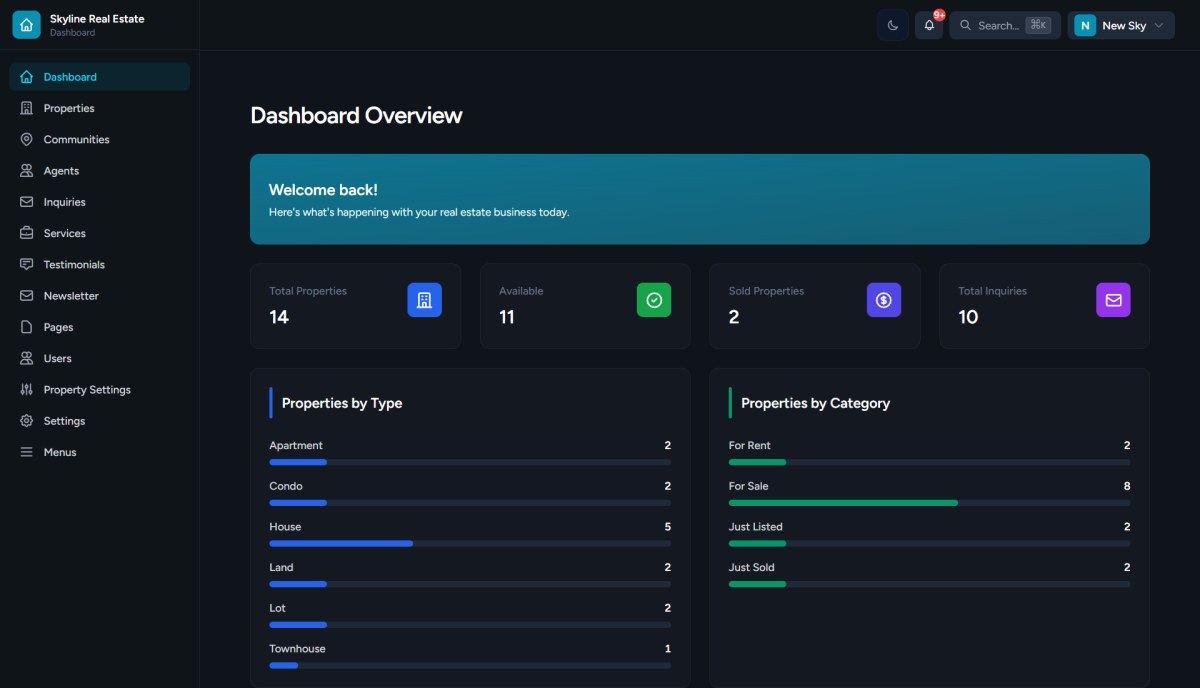1200x688 pixels.
Task: Click the Skyline Real Estate home logo
Action: tap(26, 25)
